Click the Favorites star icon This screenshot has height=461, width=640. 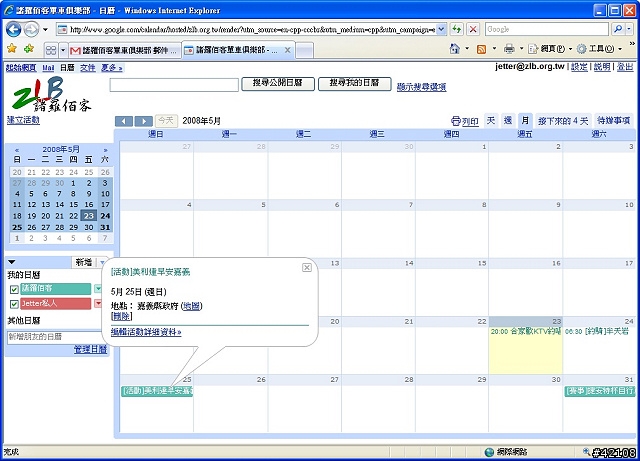click(x=12, y=49)
